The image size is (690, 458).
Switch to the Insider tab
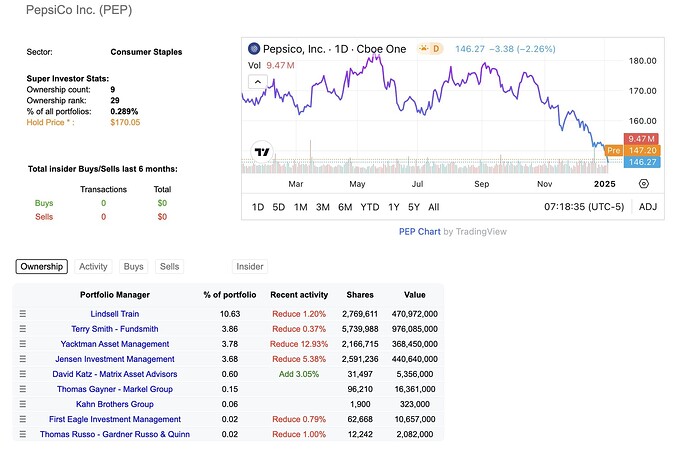pos(250,266)
